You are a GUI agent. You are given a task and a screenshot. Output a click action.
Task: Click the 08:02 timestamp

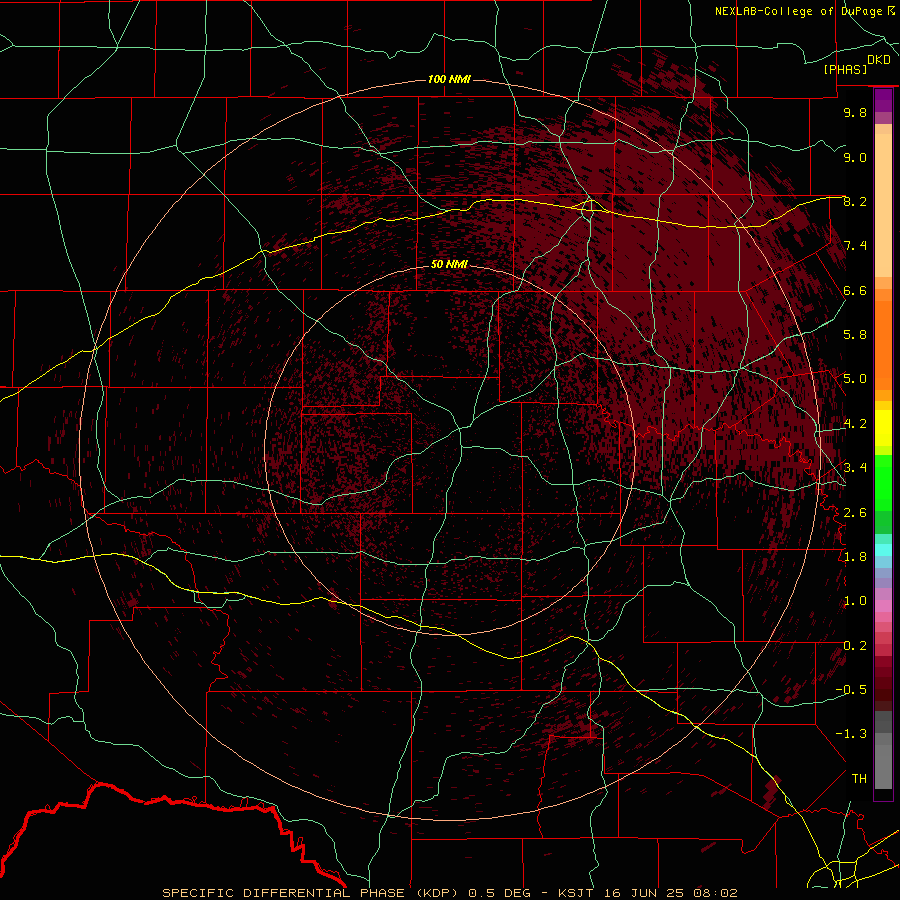coord(715,893)
